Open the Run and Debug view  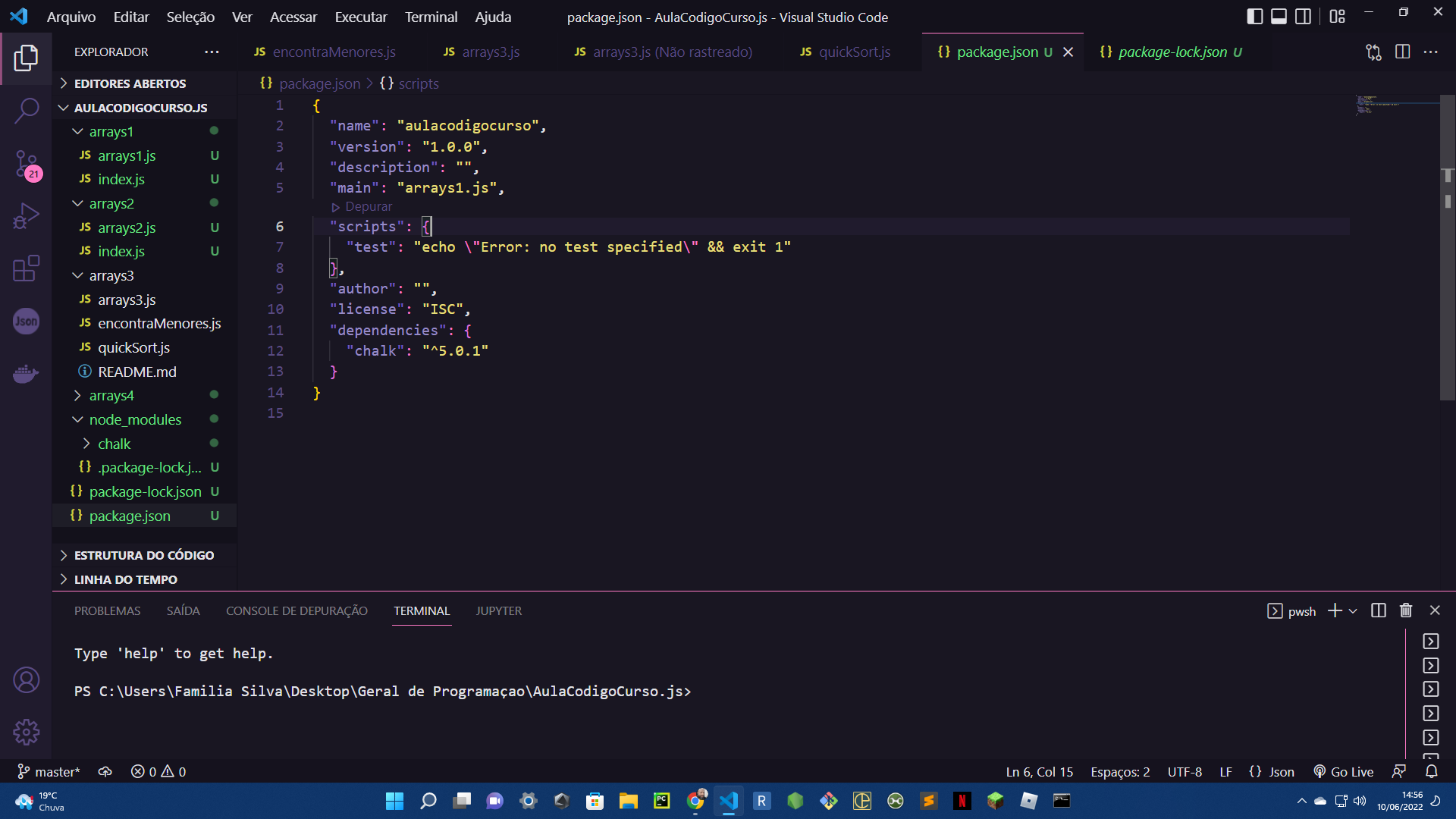click(x=26, y=216)
